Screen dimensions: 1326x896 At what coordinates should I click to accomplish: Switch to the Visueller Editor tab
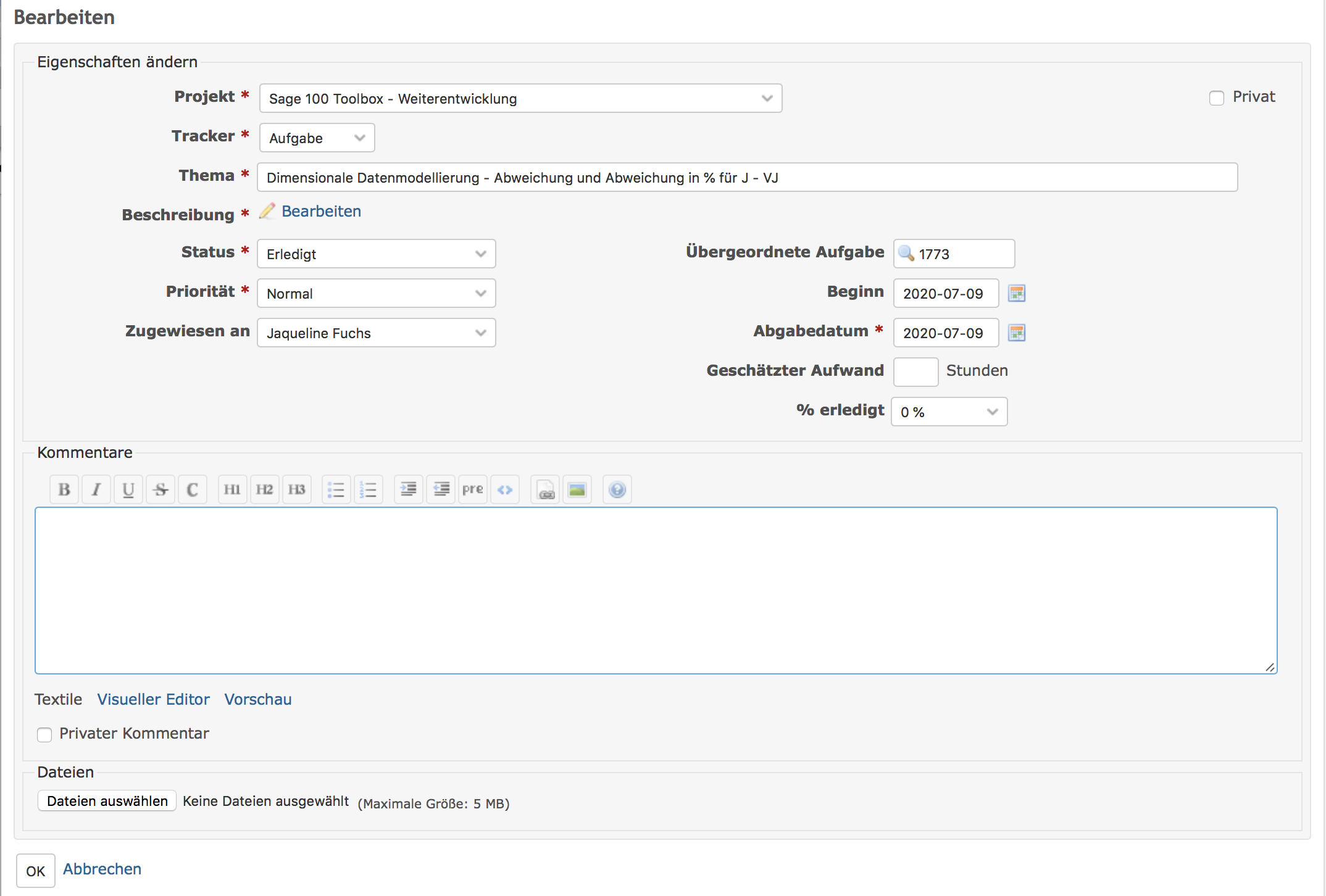pos(153,699)
